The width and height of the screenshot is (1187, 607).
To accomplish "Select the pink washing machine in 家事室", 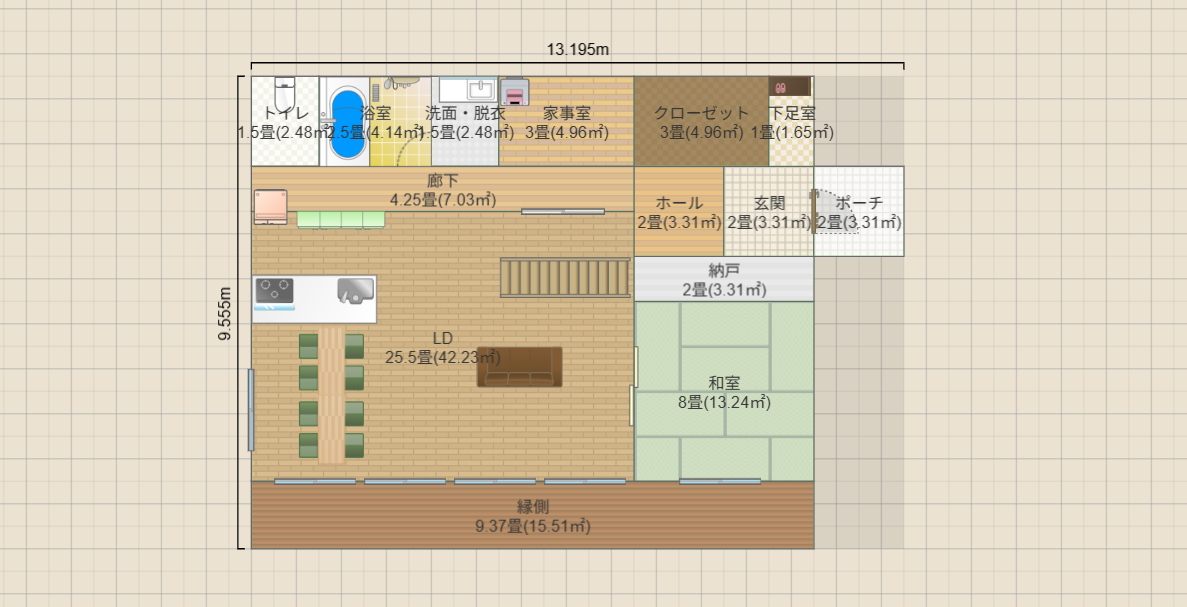I will [515, 93].
